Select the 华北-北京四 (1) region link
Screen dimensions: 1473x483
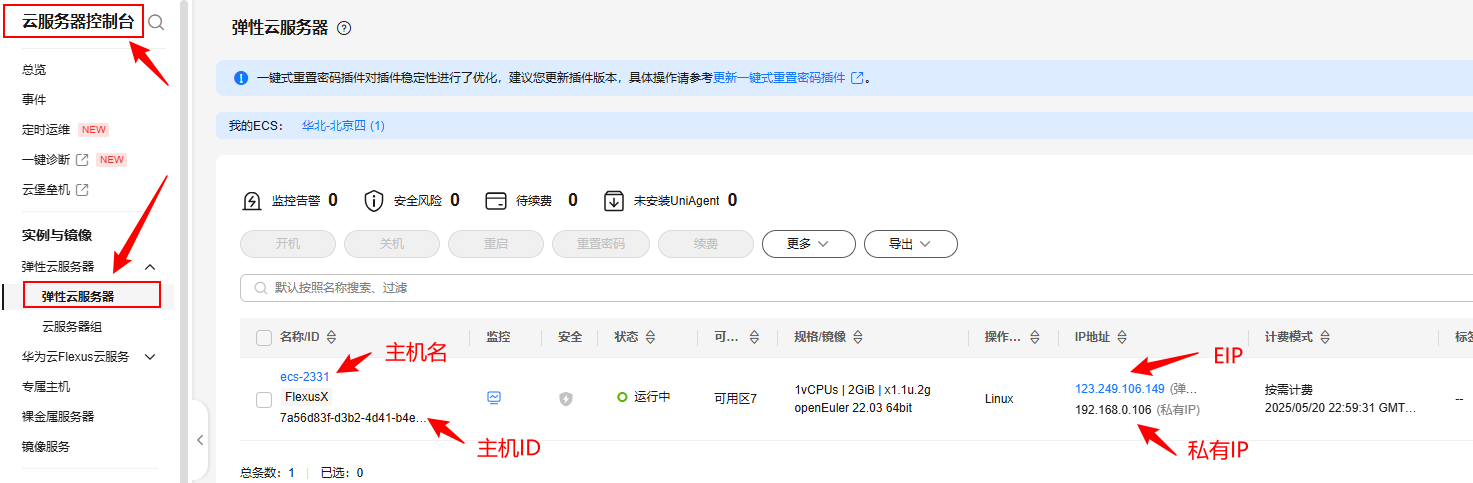(x=343, y=126)
